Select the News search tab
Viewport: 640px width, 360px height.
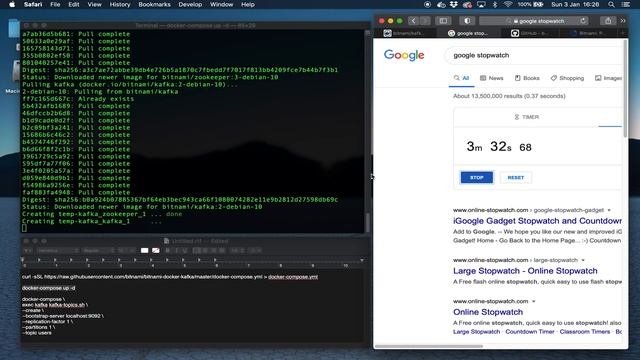pos(492,78)
